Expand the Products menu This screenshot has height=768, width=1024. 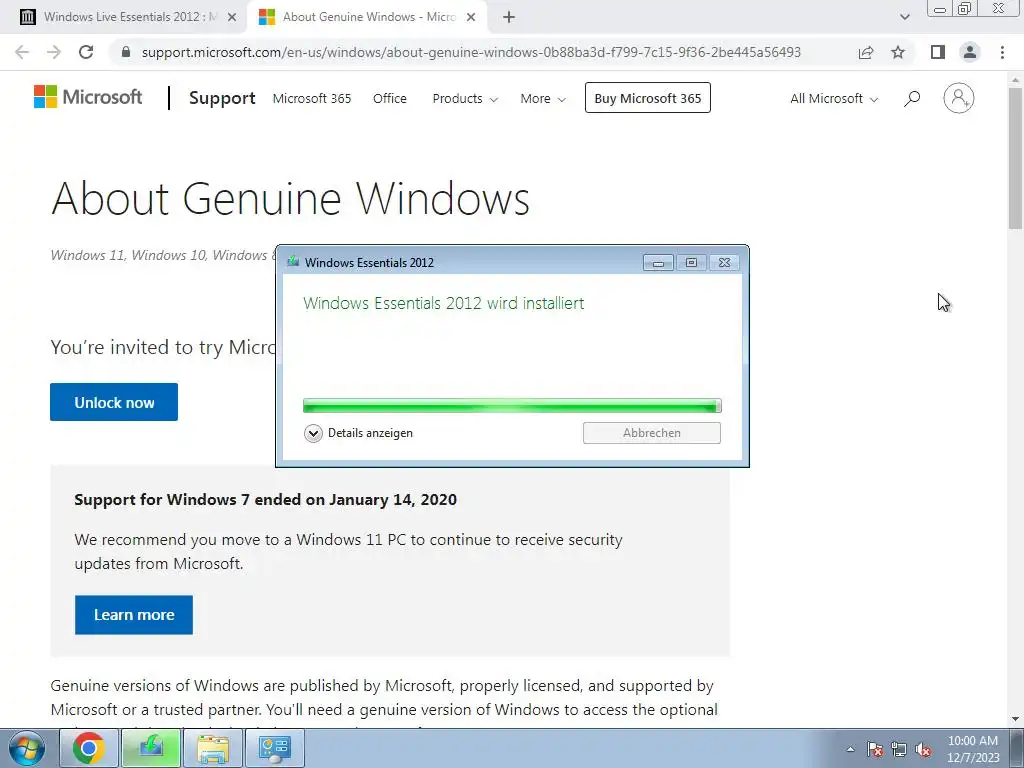click(x=465, y=99)
